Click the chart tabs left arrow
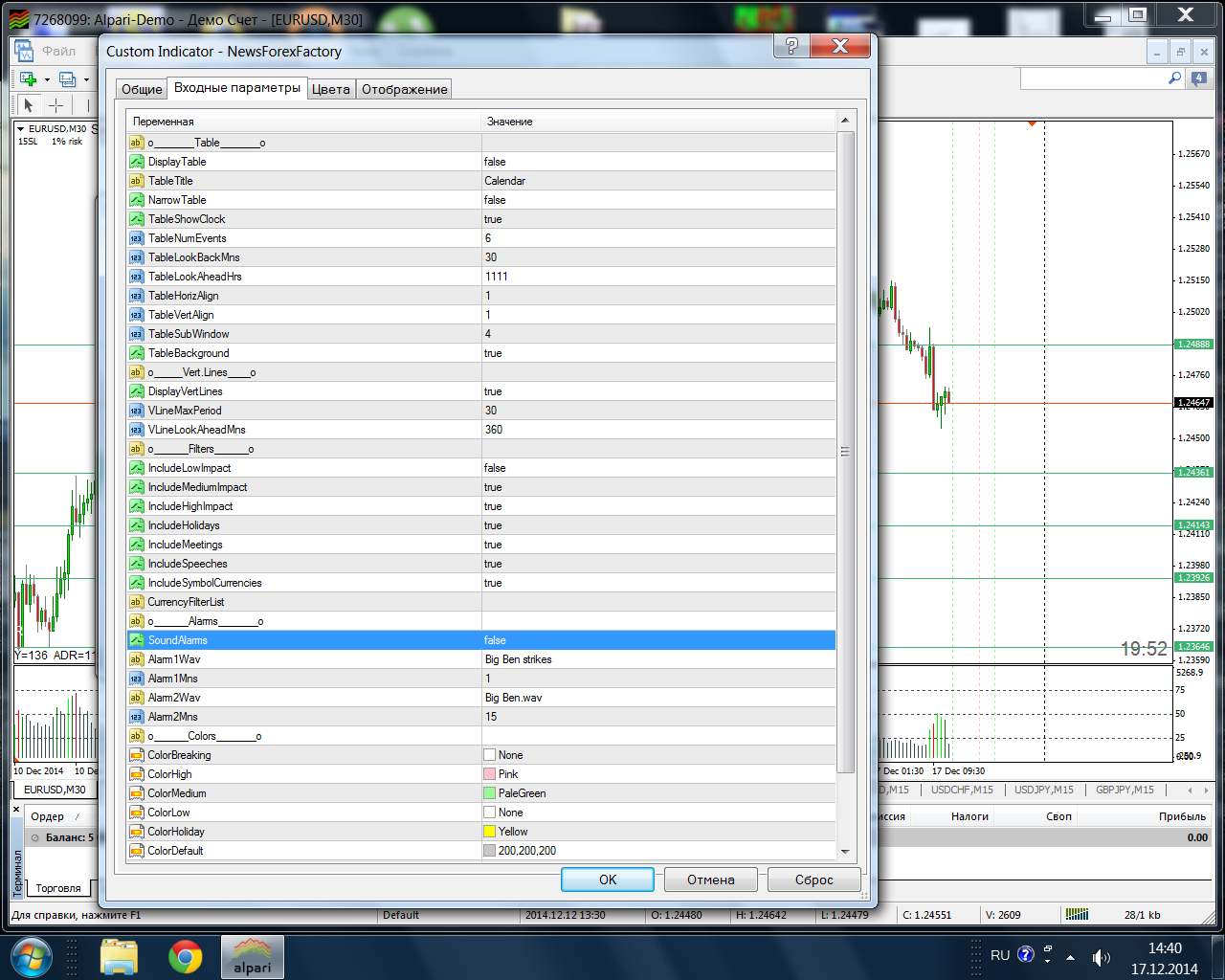Image resolution: width=1225 pixels, height=980 pixels. pyautogui.click(x=1190, y=791)
